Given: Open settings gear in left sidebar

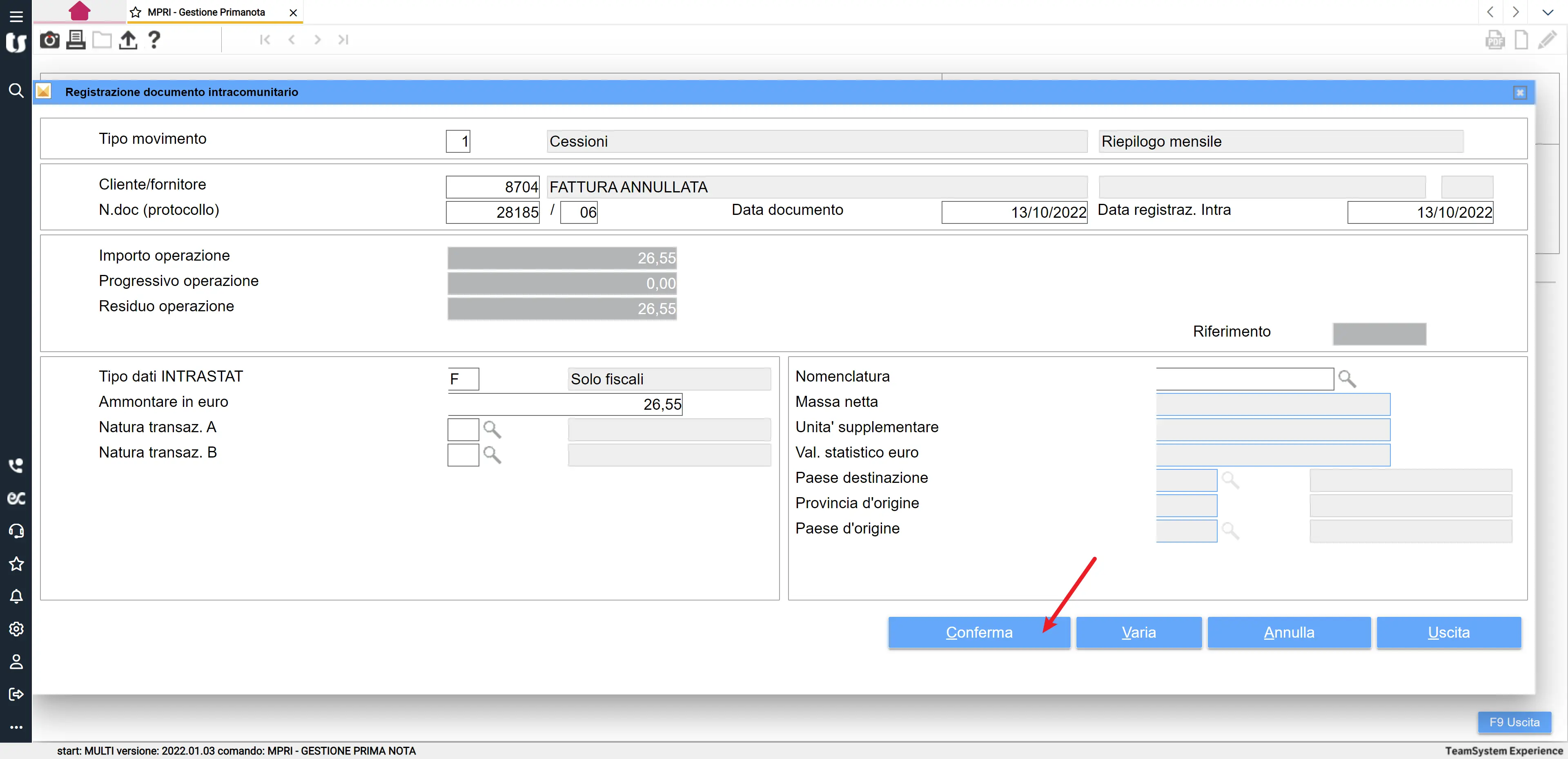Looking at the screenshot, I should click(x=16, y=629).
